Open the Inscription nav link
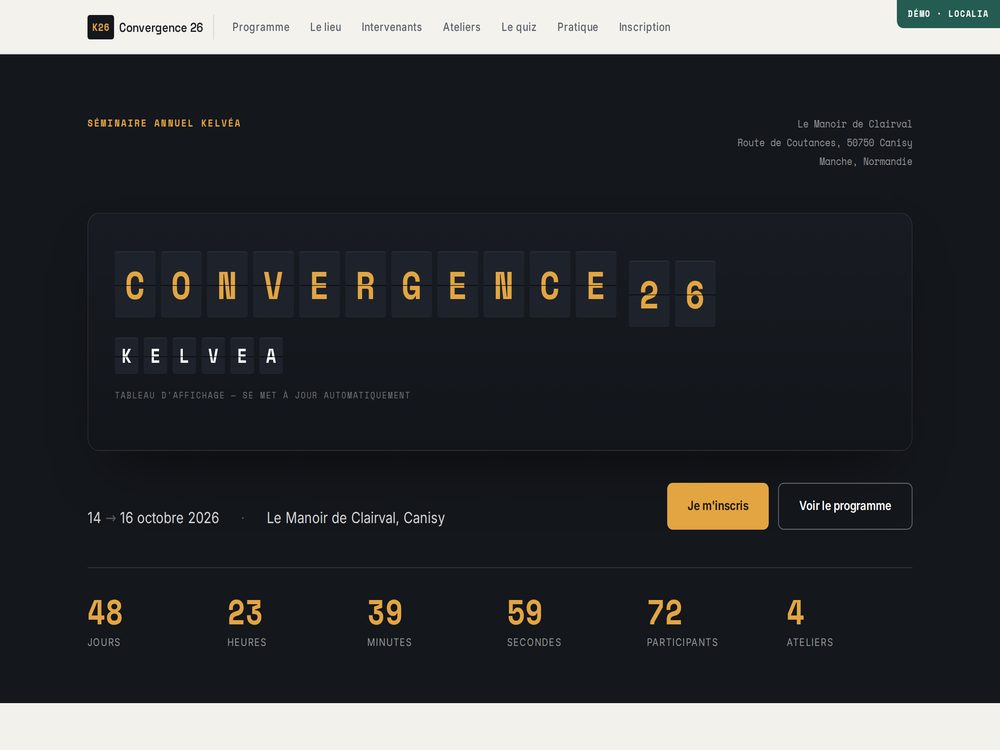This screenshot has height=750, width=1000. [x=644, y=27]
